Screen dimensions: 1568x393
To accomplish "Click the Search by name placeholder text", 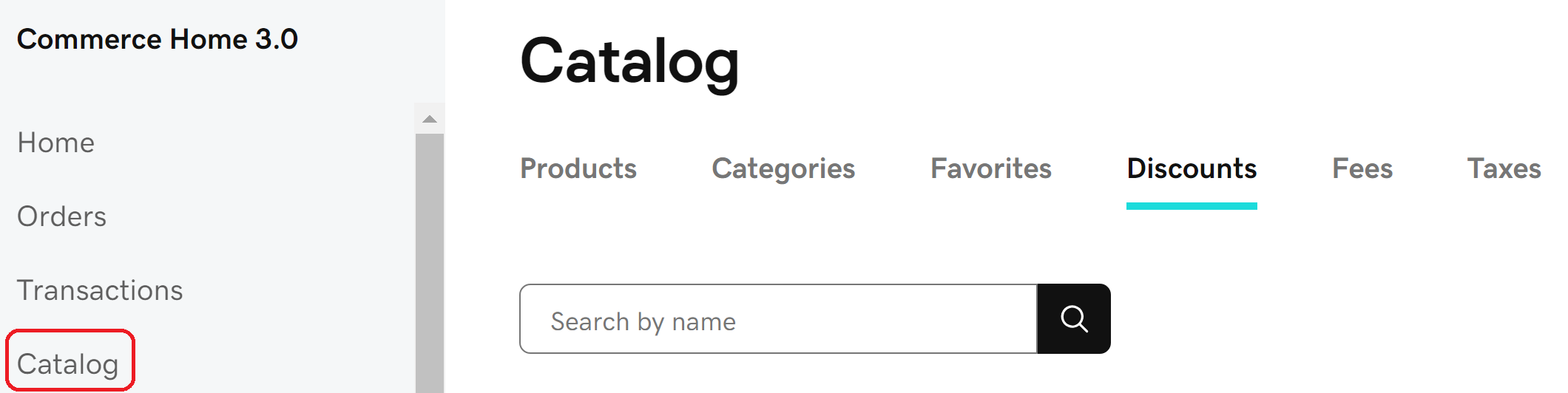I will [x=643, y=322].
